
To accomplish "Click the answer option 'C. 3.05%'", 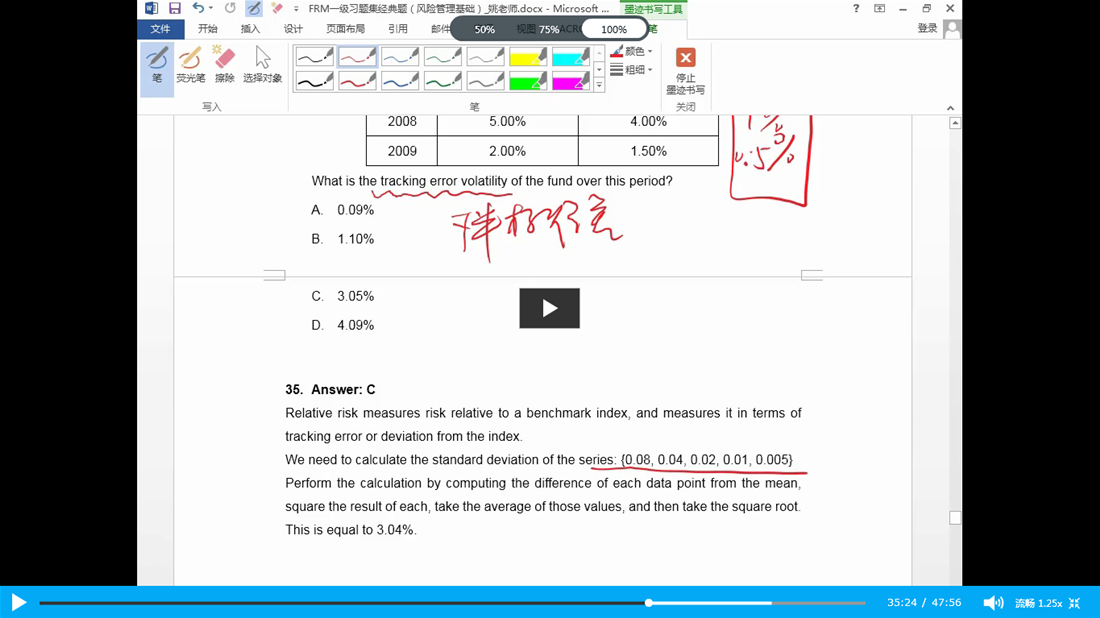I will 342,296.
